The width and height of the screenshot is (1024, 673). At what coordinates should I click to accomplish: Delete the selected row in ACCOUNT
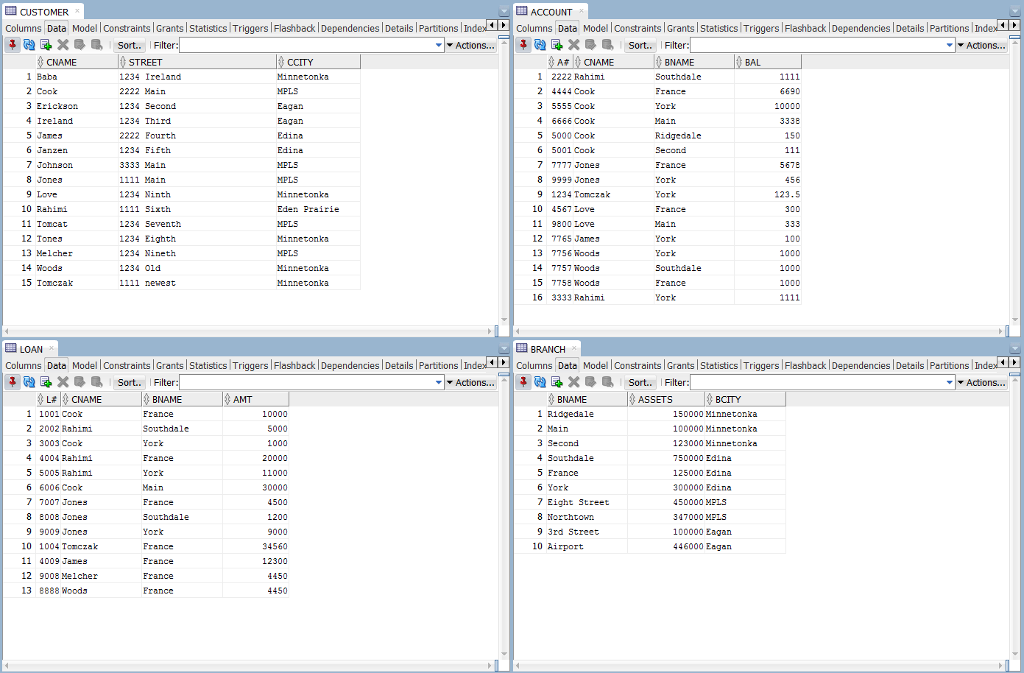pyautogui.click(x=575, y=45)
